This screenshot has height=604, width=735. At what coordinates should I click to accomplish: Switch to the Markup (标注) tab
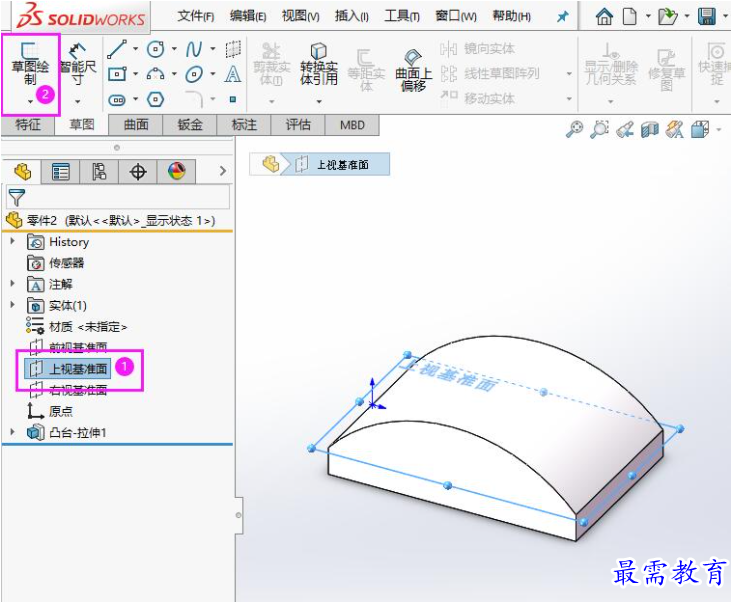tap(244, 125)
